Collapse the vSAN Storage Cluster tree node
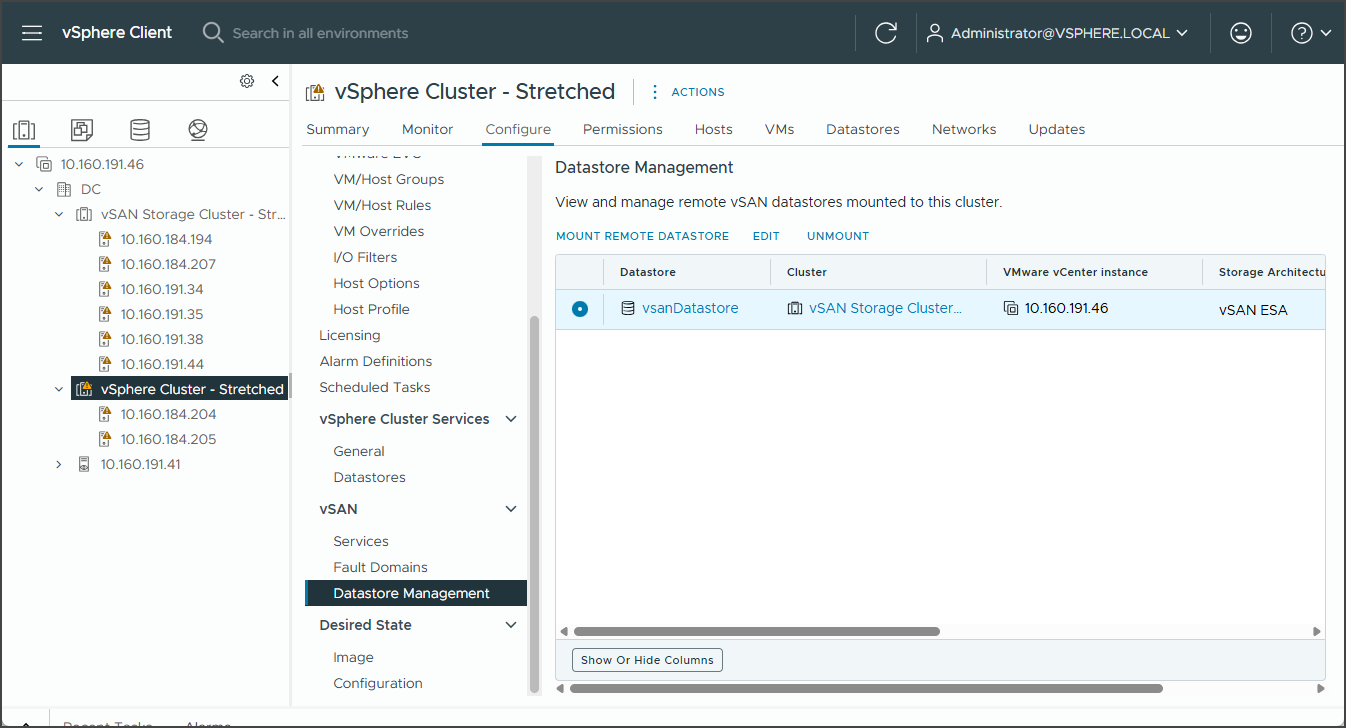 [58, 213]
